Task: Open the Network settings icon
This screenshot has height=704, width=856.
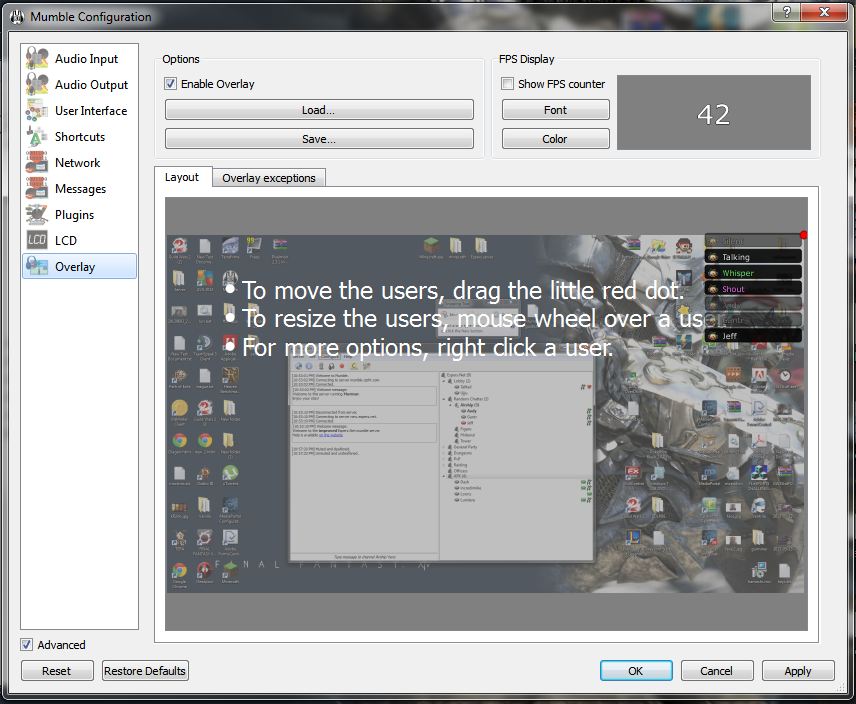Action: (38, 163)
